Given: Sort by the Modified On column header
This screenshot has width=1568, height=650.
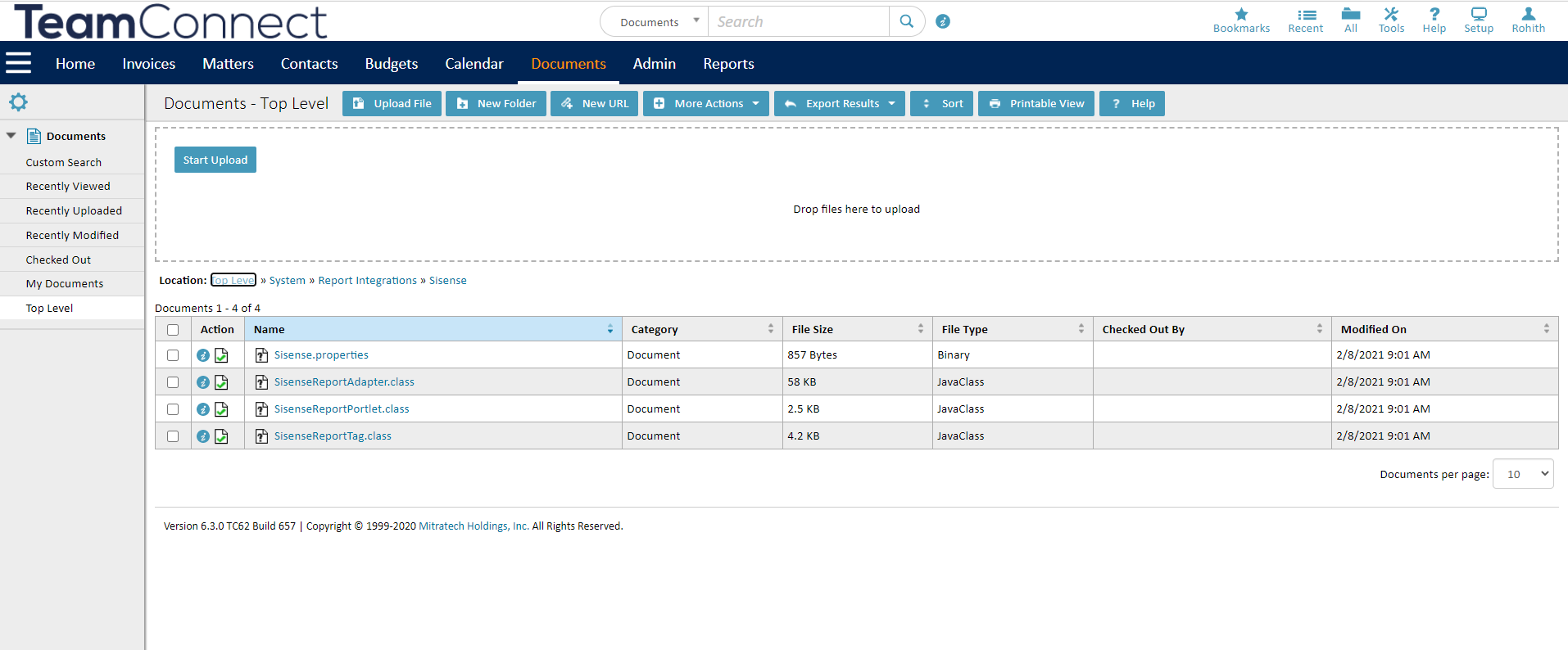Looking at the screenshot, I should 1445,329.
